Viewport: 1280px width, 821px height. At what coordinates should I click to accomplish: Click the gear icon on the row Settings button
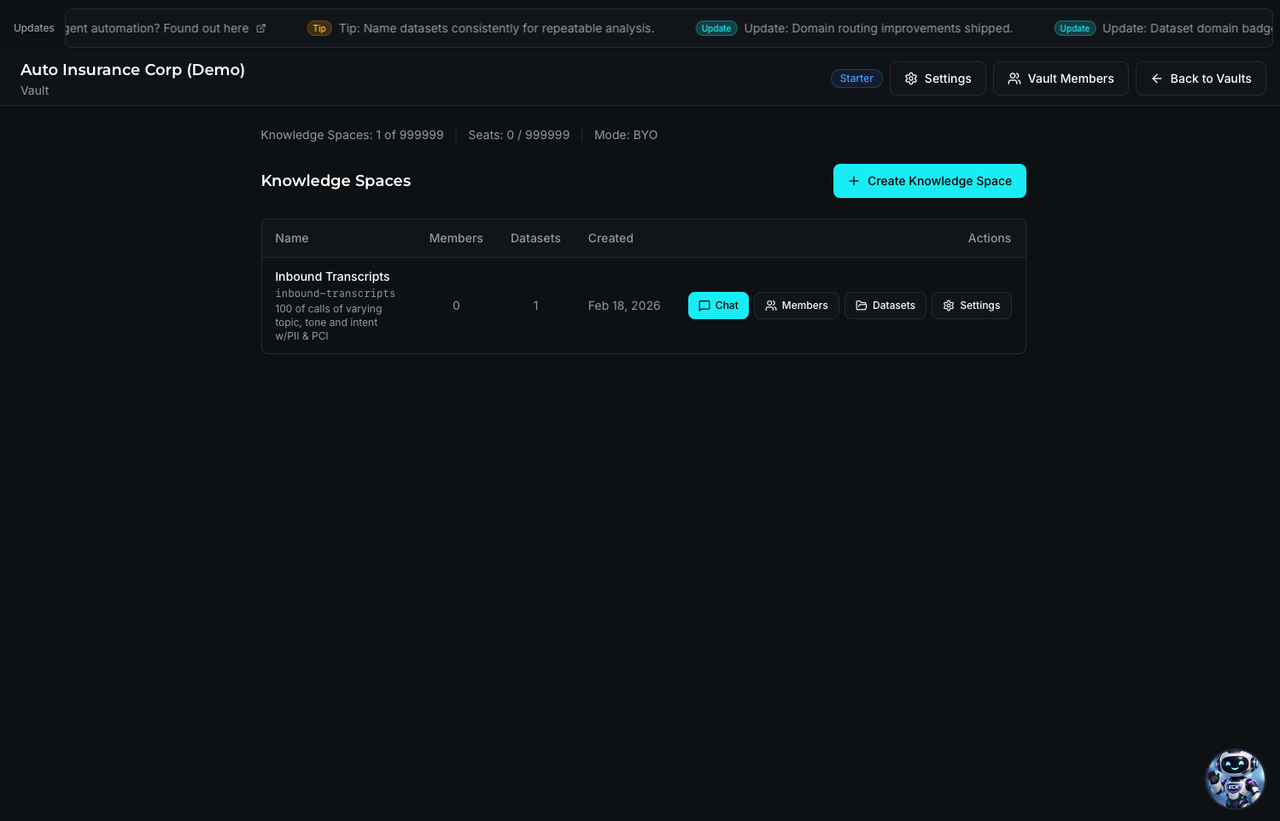click(948, 305)
